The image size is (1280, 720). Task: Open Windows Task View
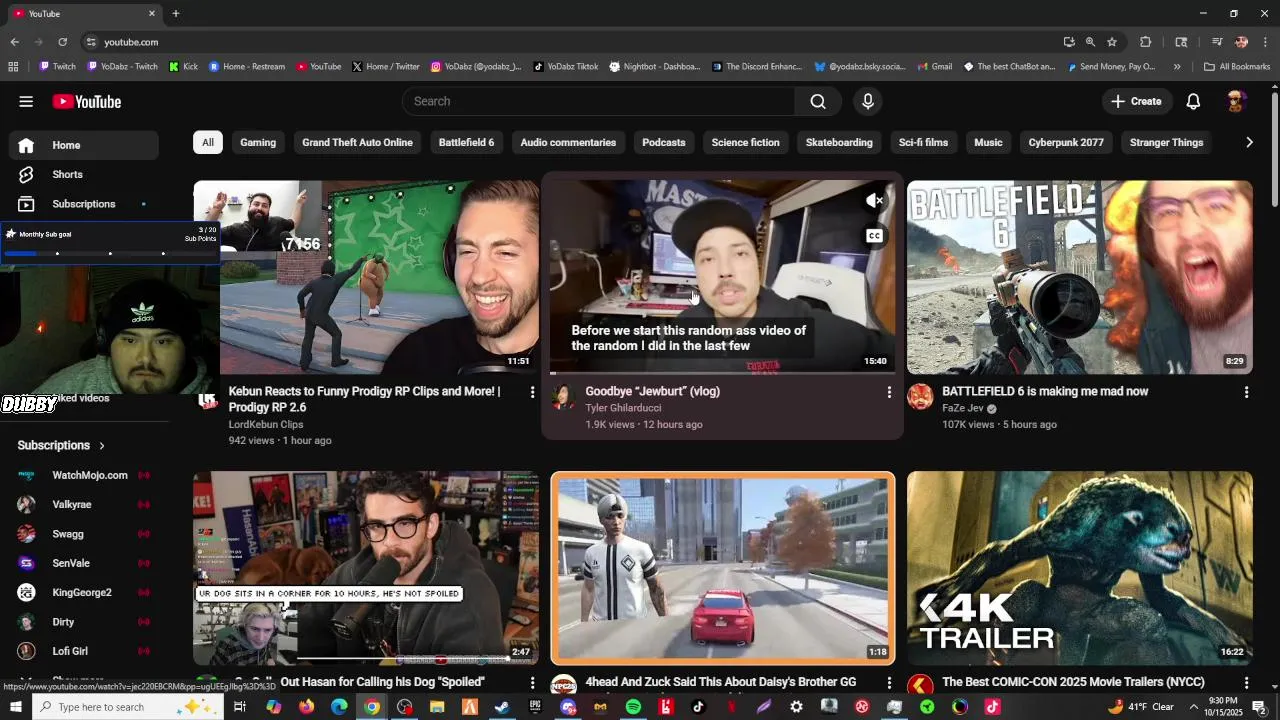pyautogui.click(x=240, y=707)
